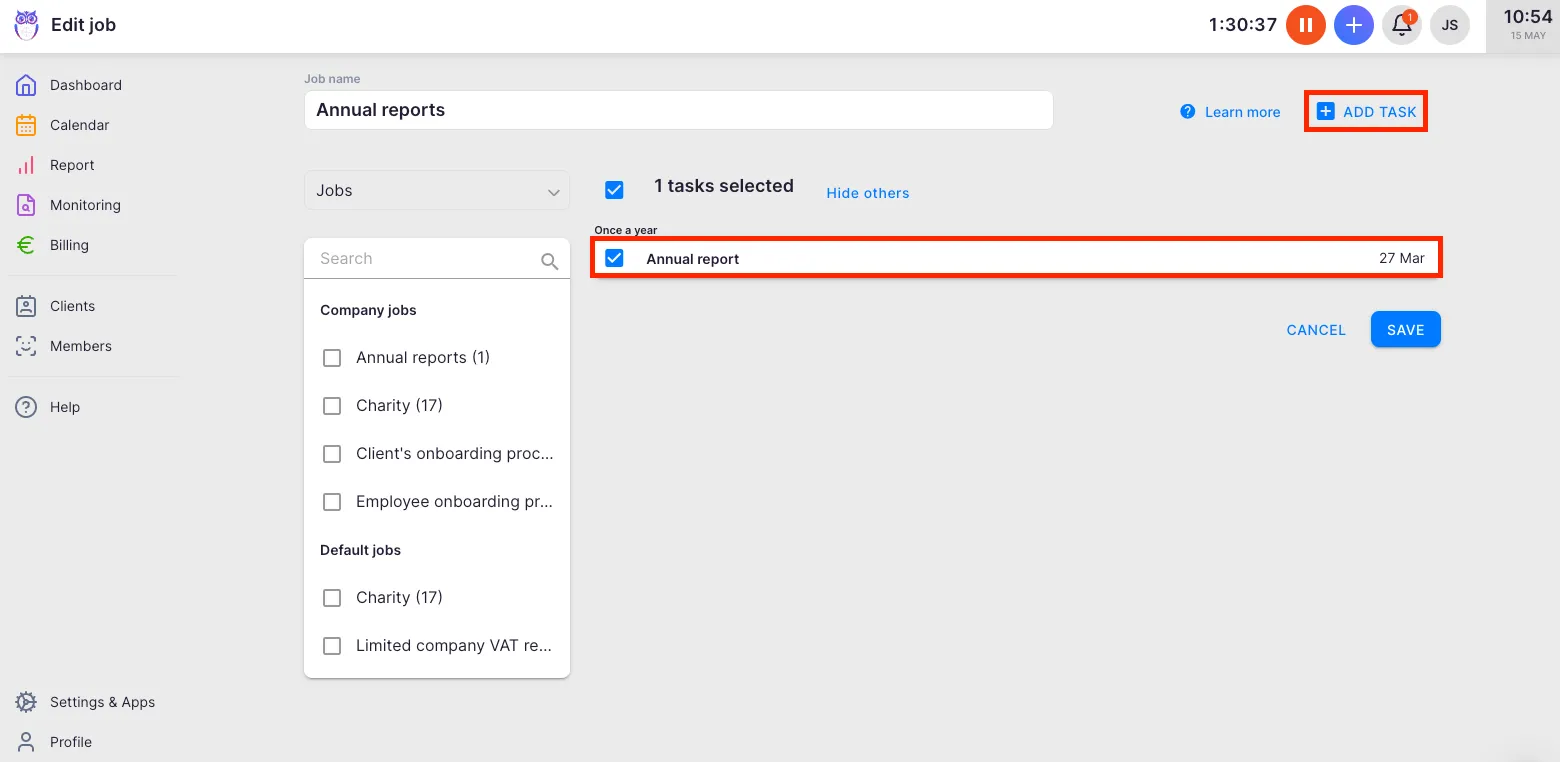Image resolution: width=1560 pixels, height=762 pixels.
Task: Click the Hide others link
Action: pyautogui.click(x=867, y=193)
